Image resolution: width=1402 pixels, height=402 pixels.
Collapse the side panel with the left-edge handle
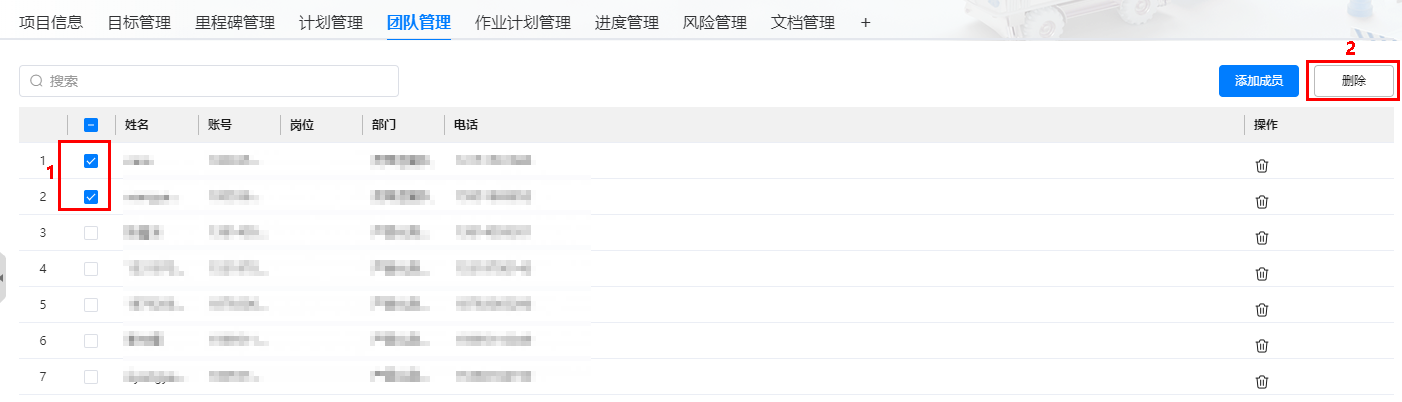(x=3, y=277)
